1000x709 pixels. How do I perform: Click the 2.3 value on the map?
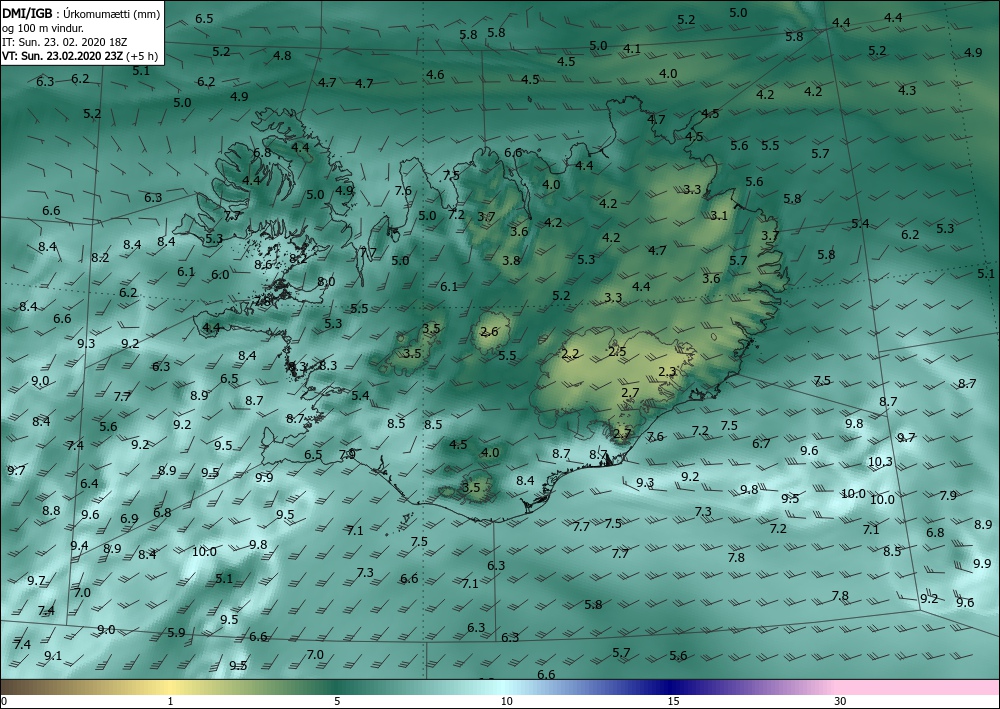667,372
